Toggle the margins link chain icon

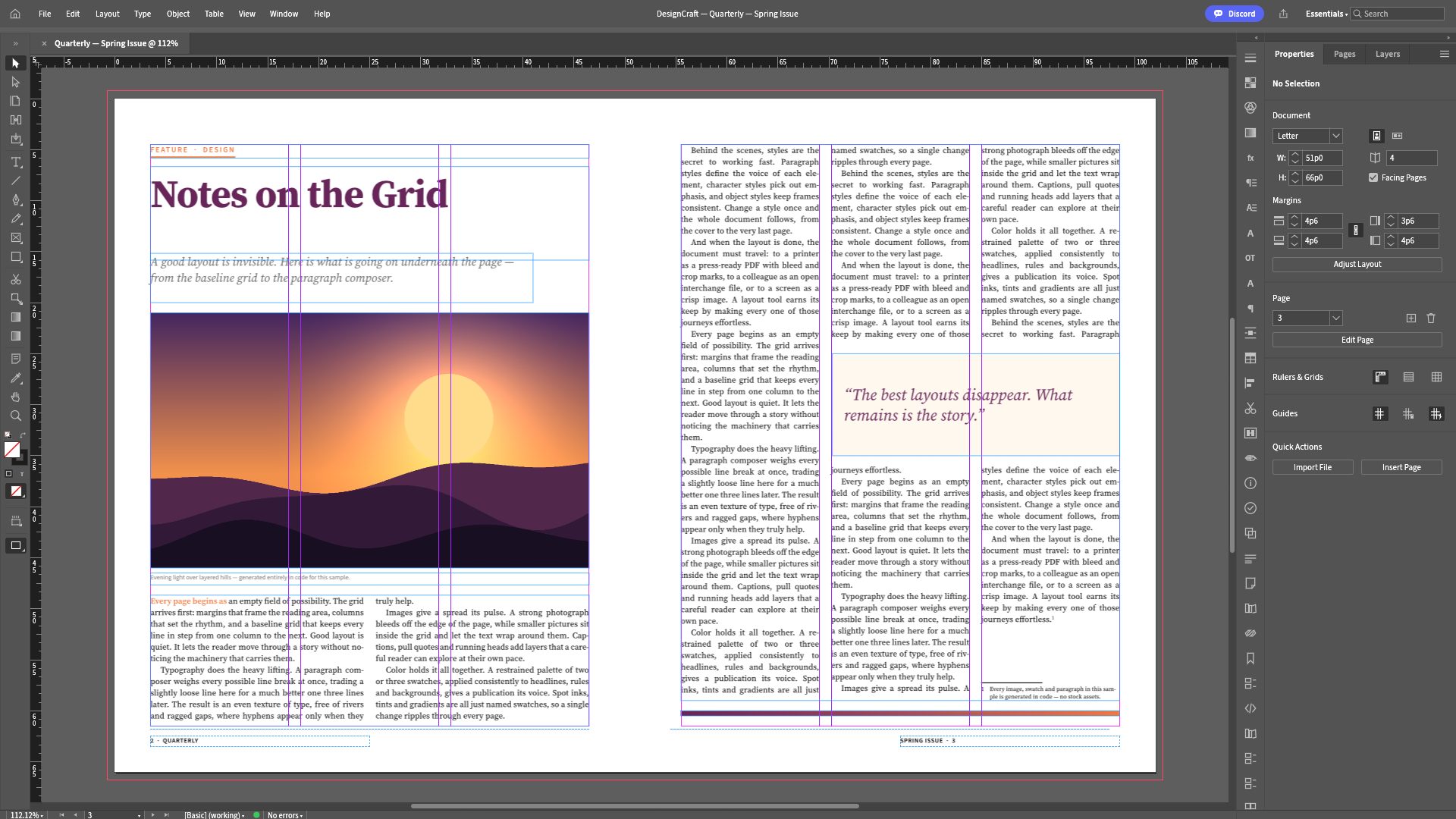coord(1356,231)
